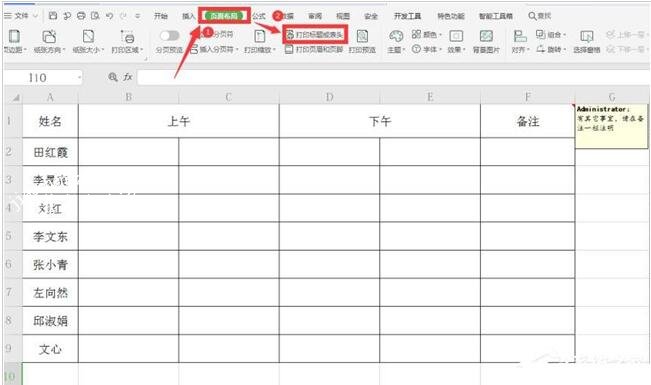Click the Print icon in quick access toolbar
Screen dimensions: 651x385
pos(81,16)
